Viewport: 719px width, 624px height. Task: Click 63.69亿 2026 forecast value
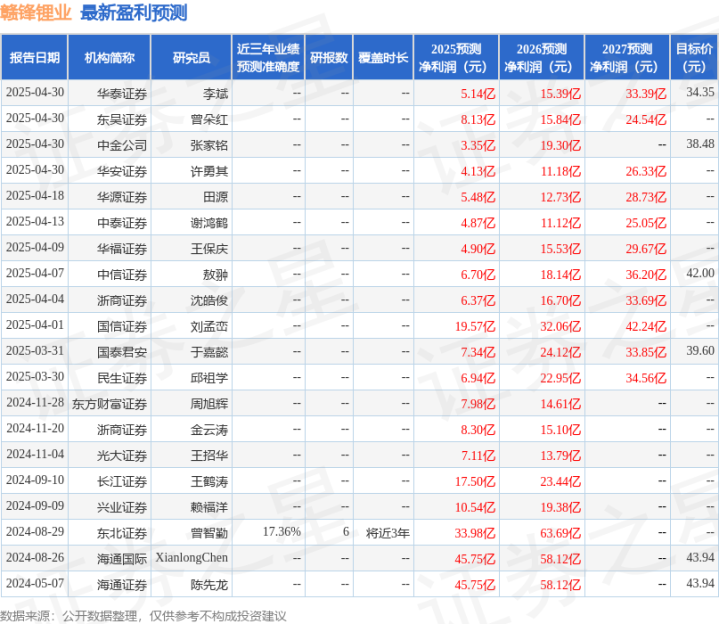pyautogui.click(x=561, y=533)
